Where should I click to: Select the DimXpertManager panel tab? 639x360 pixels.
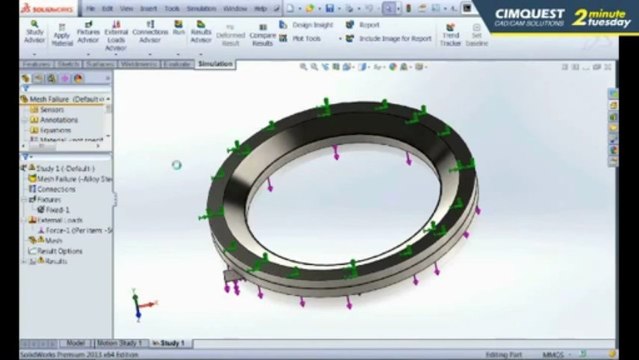coord(65,78)
